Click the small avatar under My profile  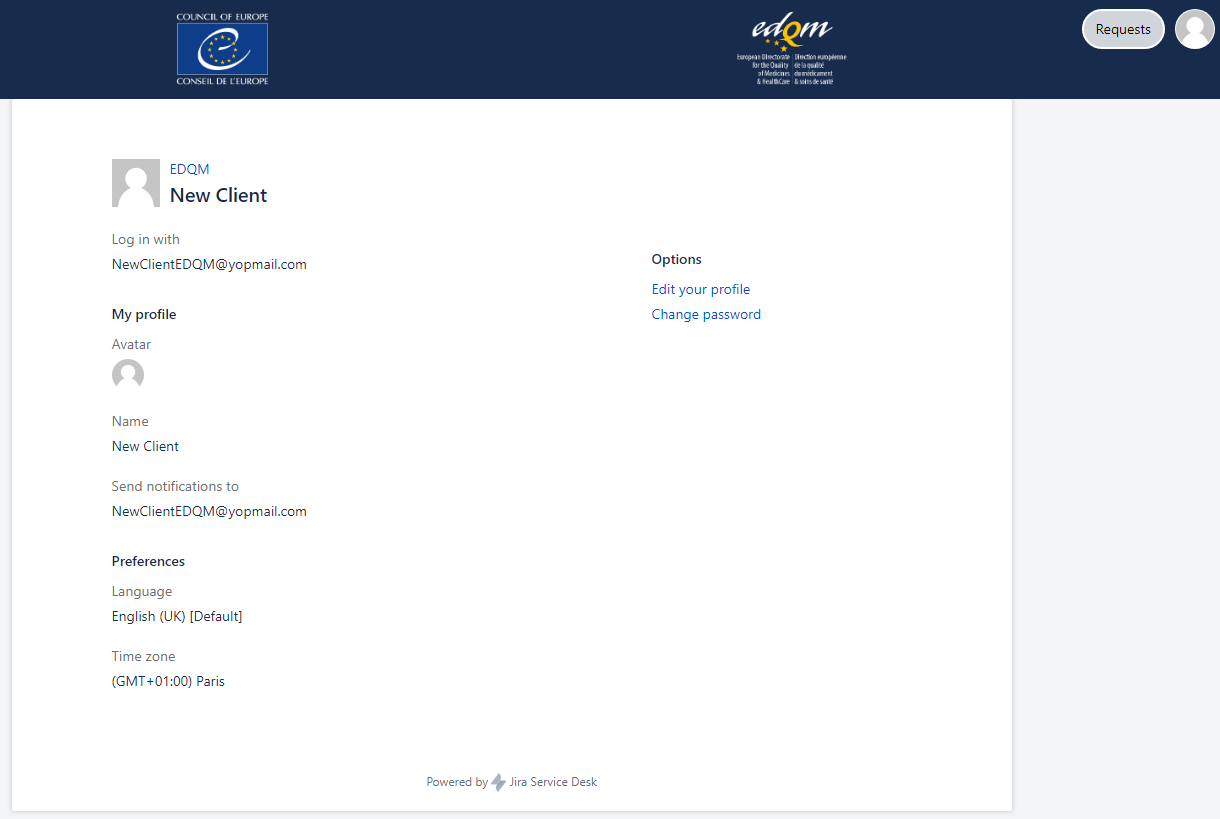128,375
